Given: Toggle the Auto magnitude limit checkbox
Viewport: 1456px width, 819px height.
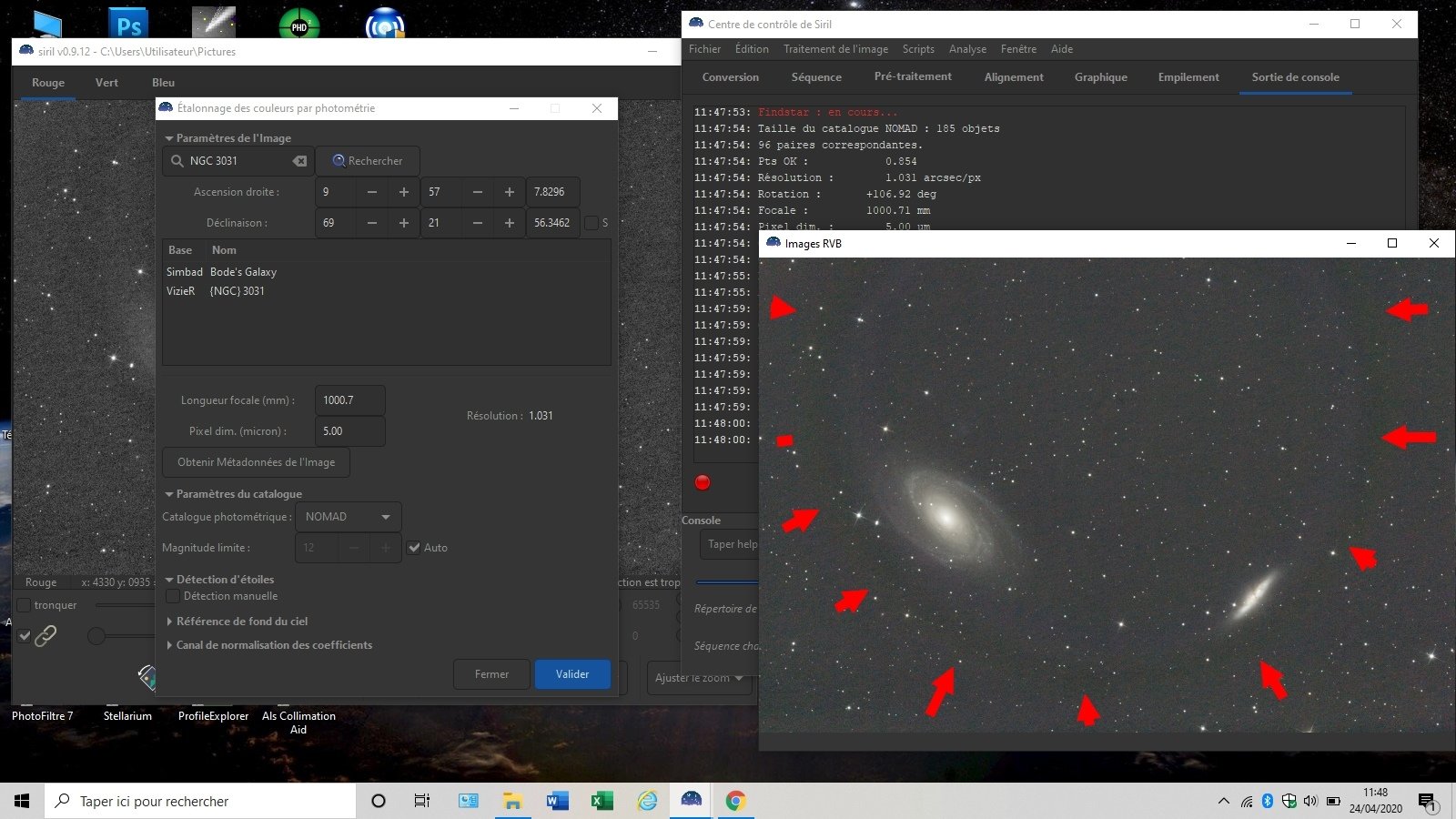Looking at the screenshot, I should click(x=414, y=548).
